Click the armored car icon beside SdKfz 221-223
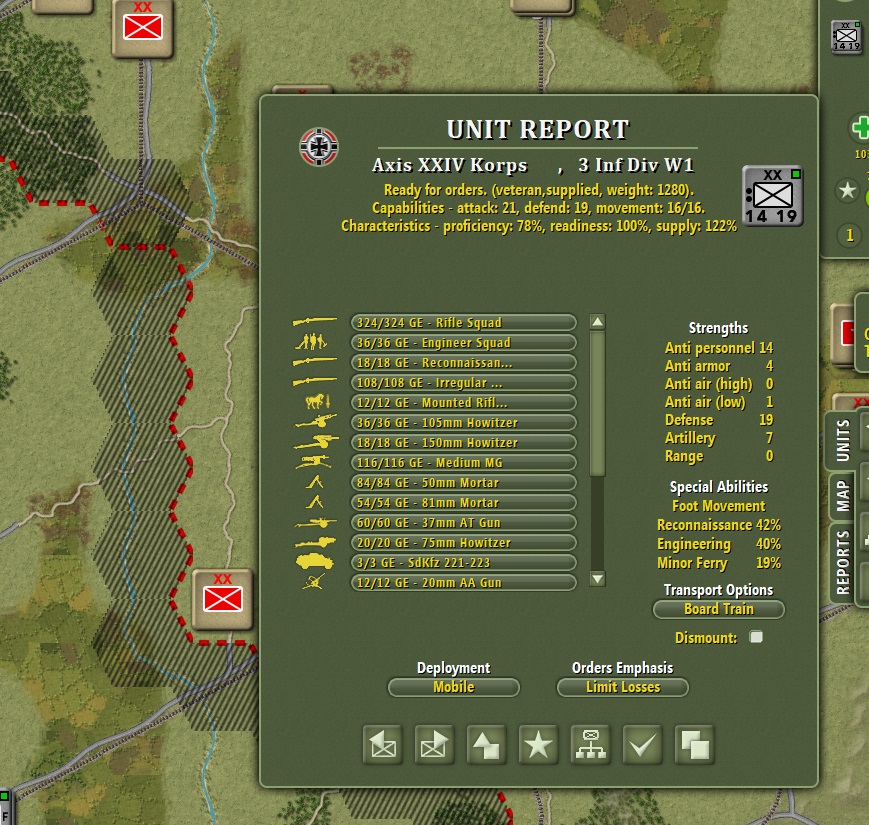Image resolution: width=869 pixels, height=825 pixels. pyautogui.click(x=315, y=562)
